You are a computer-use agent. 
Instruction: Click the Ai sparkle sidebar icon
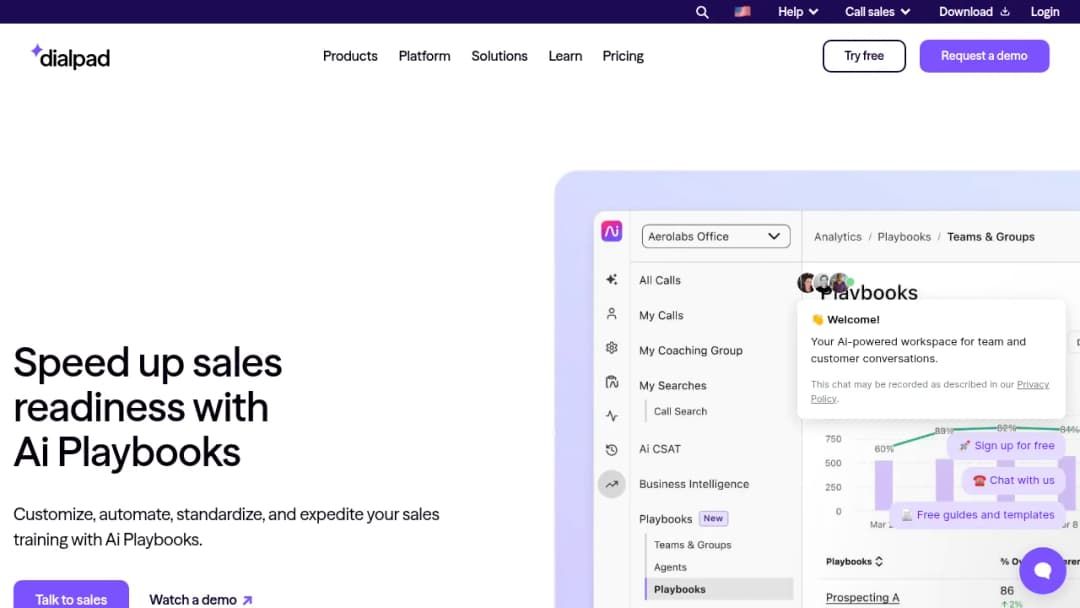612,280
